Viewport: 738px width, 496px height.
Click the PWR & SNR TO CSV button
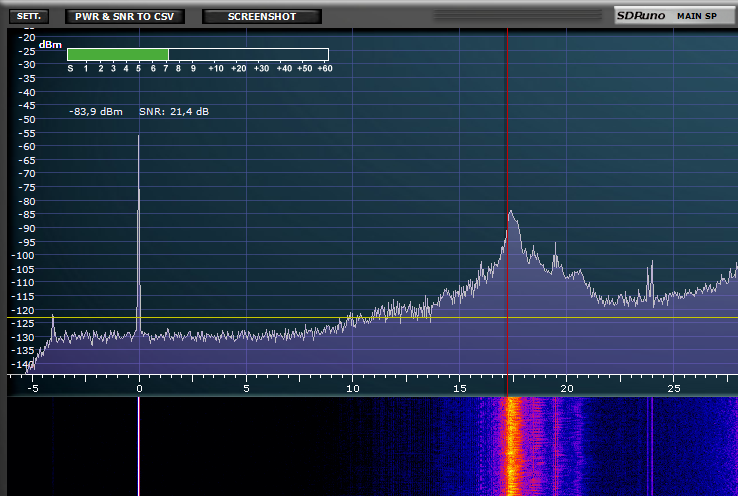coord(125,16)
